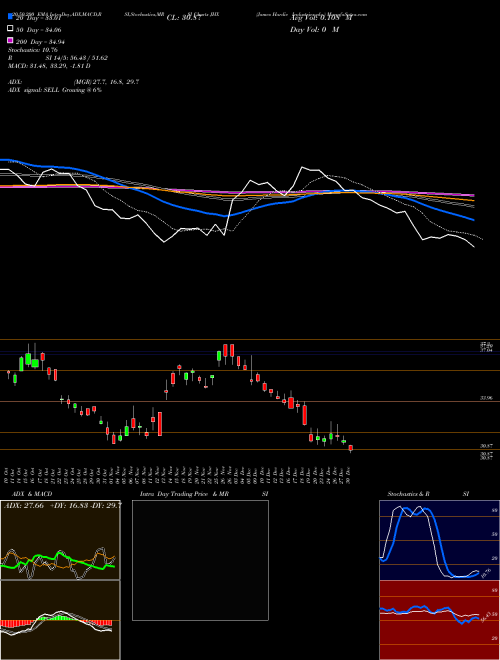Click the 'ADX signal: SELL' text line
Image resolution: width=500 pixels, height=660 pixels.
(x=55, y=90)
